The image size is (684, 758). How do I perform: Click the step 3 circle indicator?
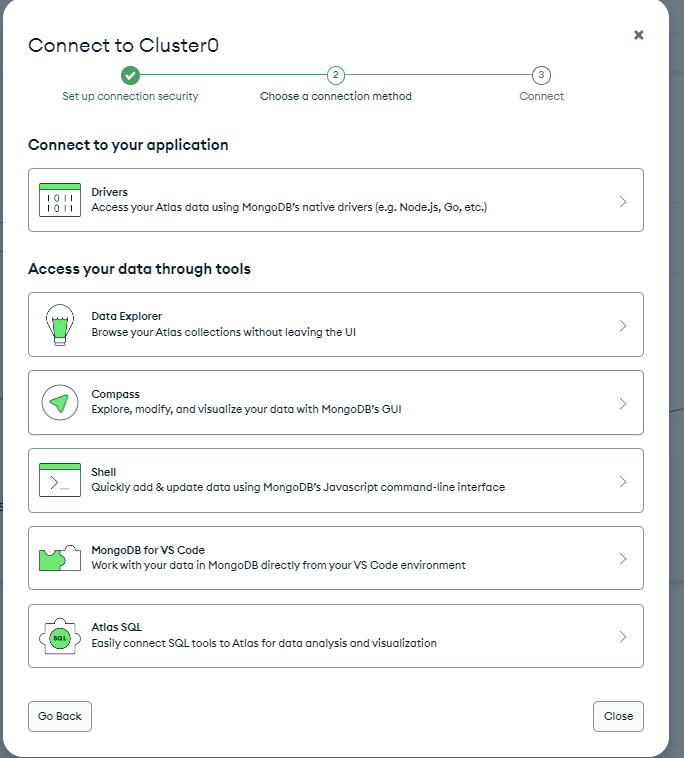tap(541, 75)
